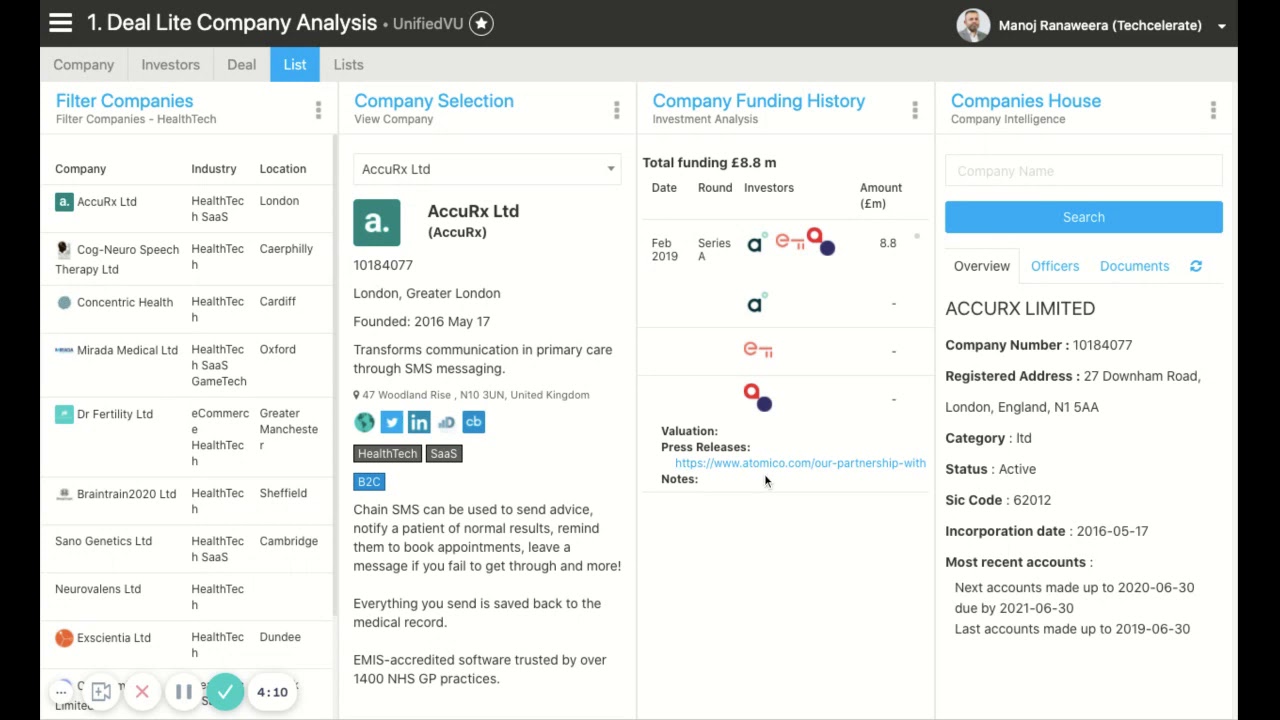This screenshot has height=720, width=1280.
Task: Open the hamburger main menu
Action: (x=61, y=23)
